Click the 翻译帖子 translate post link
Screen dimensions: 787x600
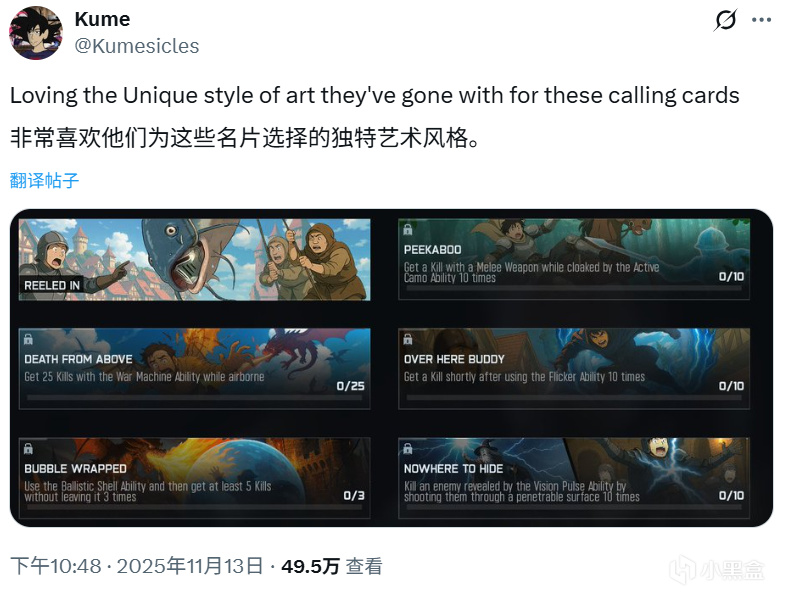pyautogui.click(x=44, y=180)
